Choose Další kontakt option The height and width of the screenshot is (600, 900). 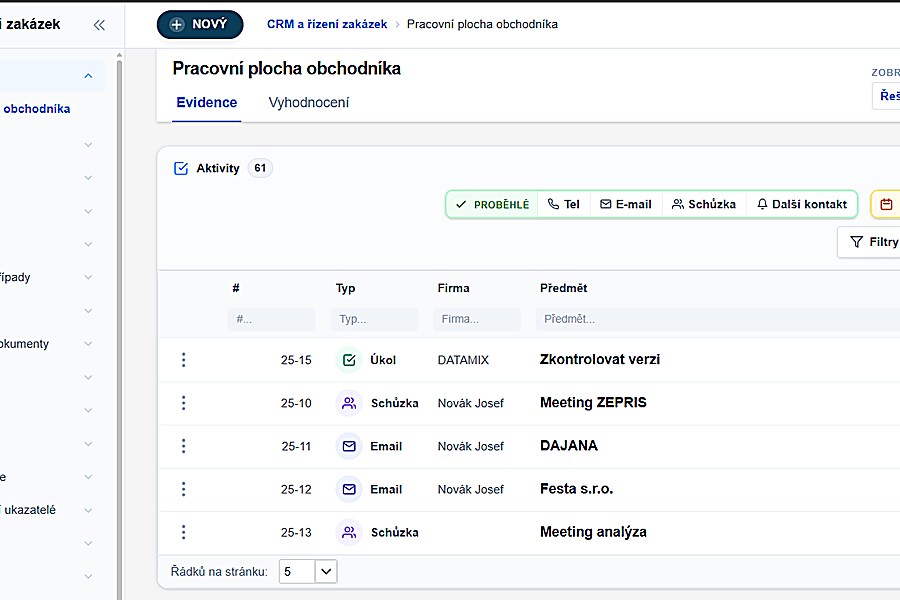802,204
